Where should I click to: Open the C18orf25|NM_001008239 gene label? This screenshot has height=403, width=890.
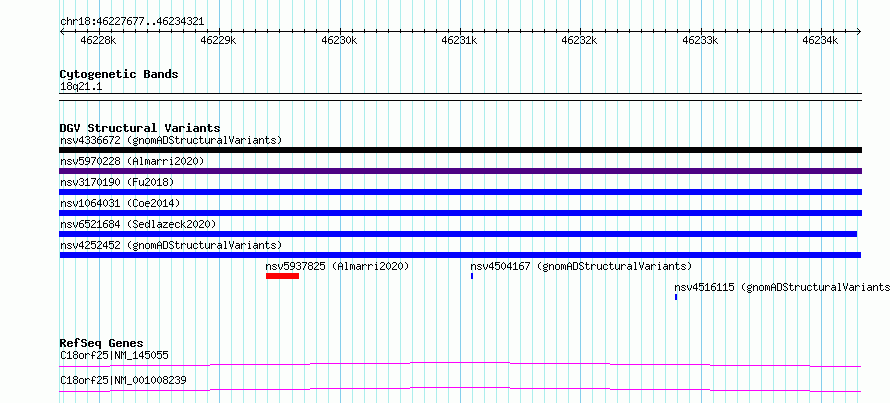pos(123,380)
